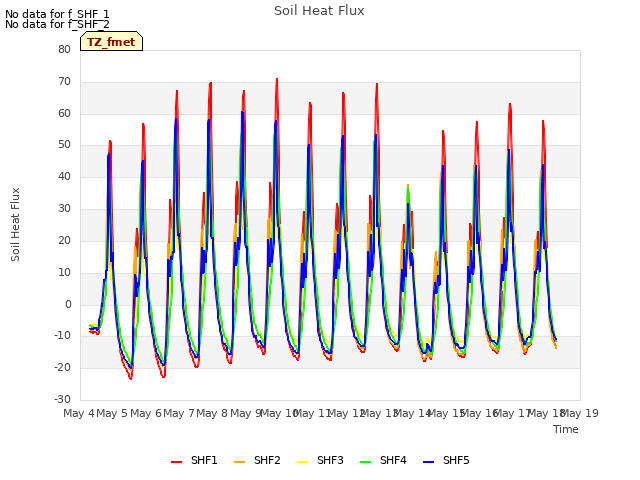Click the SHF5 legend label
The width and height of the screenshot is (640, 480).
click(x=456, y=460)
